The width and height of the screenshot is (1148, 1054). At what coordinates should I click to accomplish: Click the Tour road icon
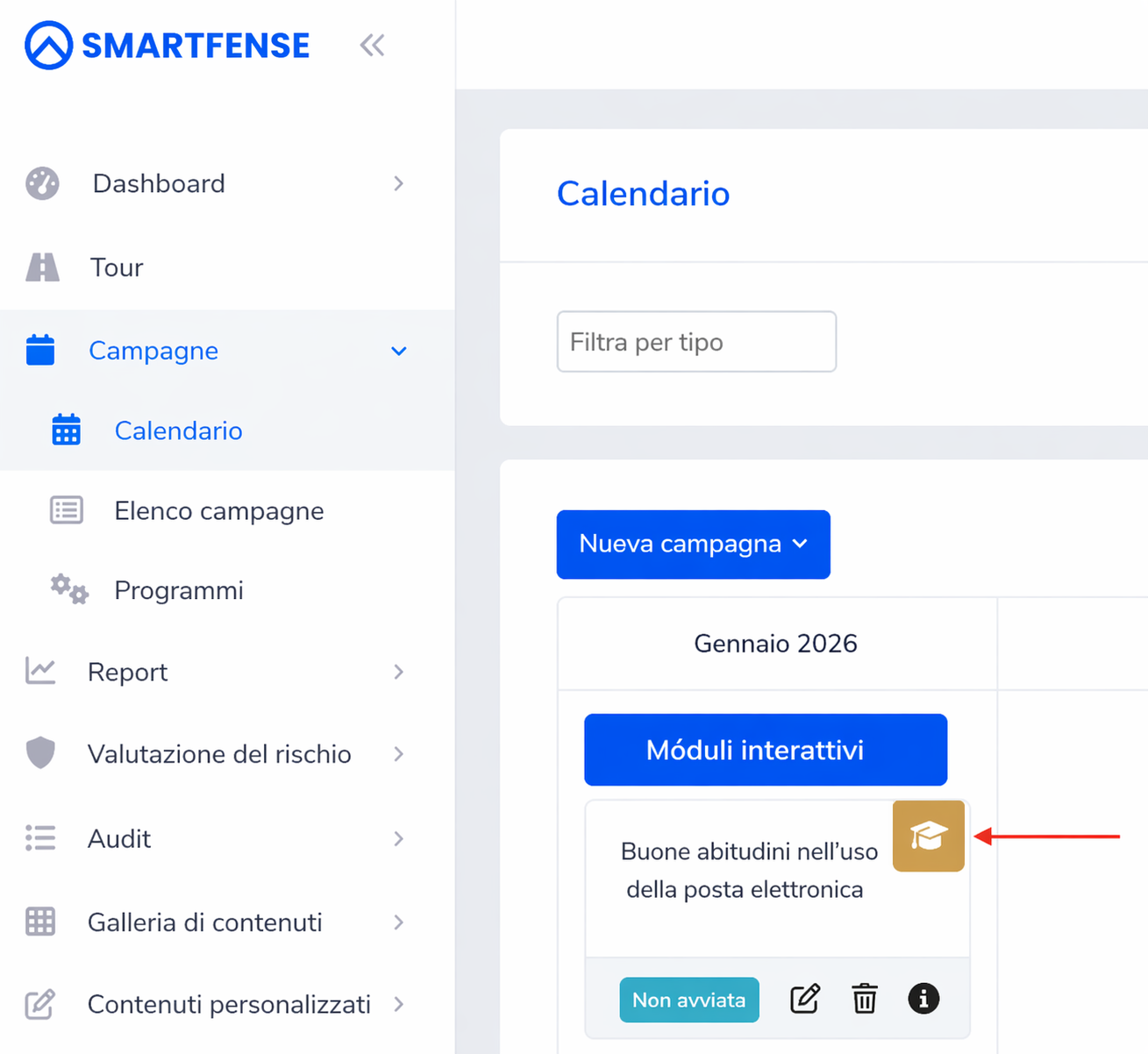[x=43, y=267]
